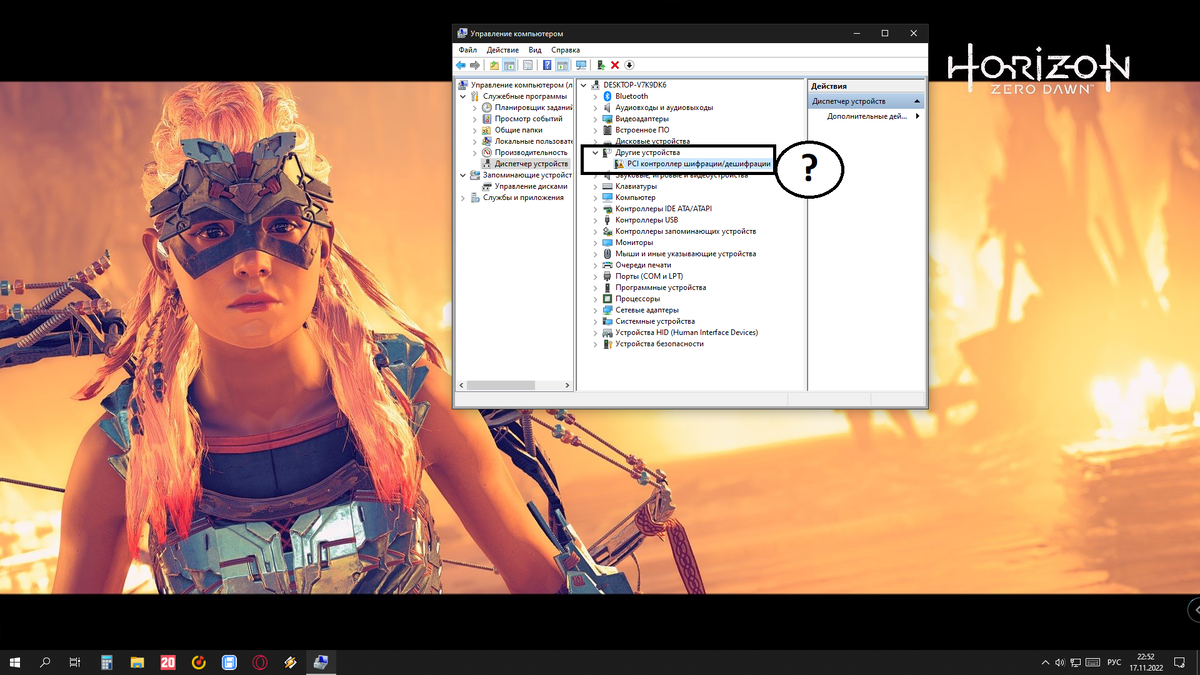Open the Справка menu

coord(565,50)
